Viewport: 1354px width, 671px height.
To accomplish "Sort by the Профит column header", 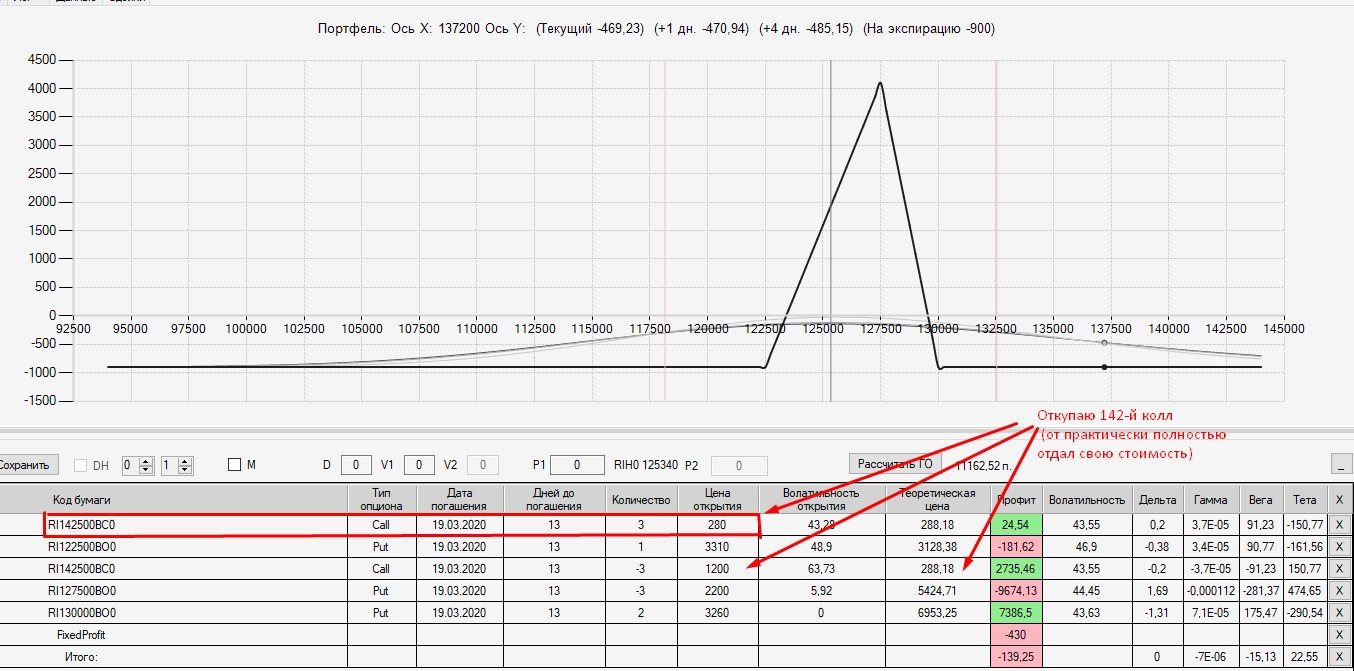I will point(1016,499).
